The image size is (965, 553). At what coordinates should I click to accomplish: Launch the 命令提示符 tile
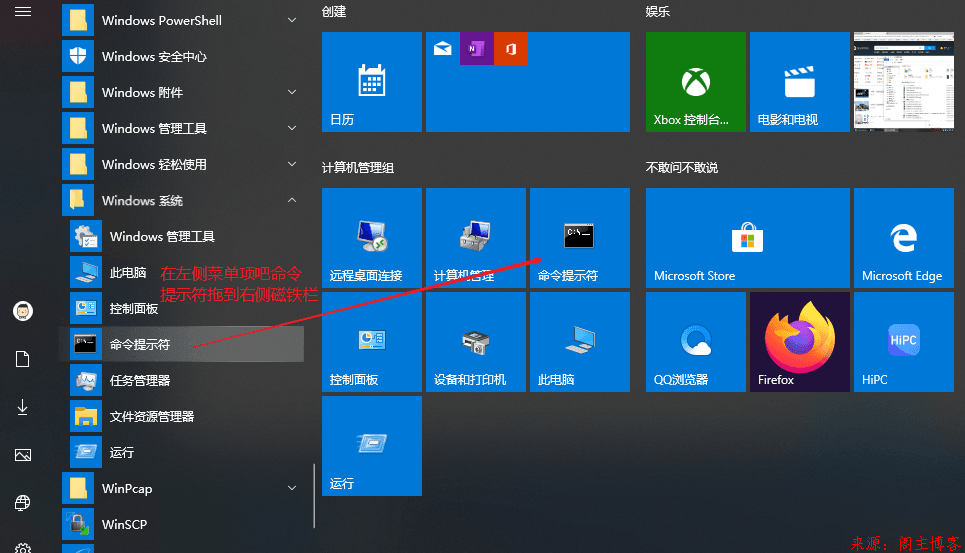[580, 238]
